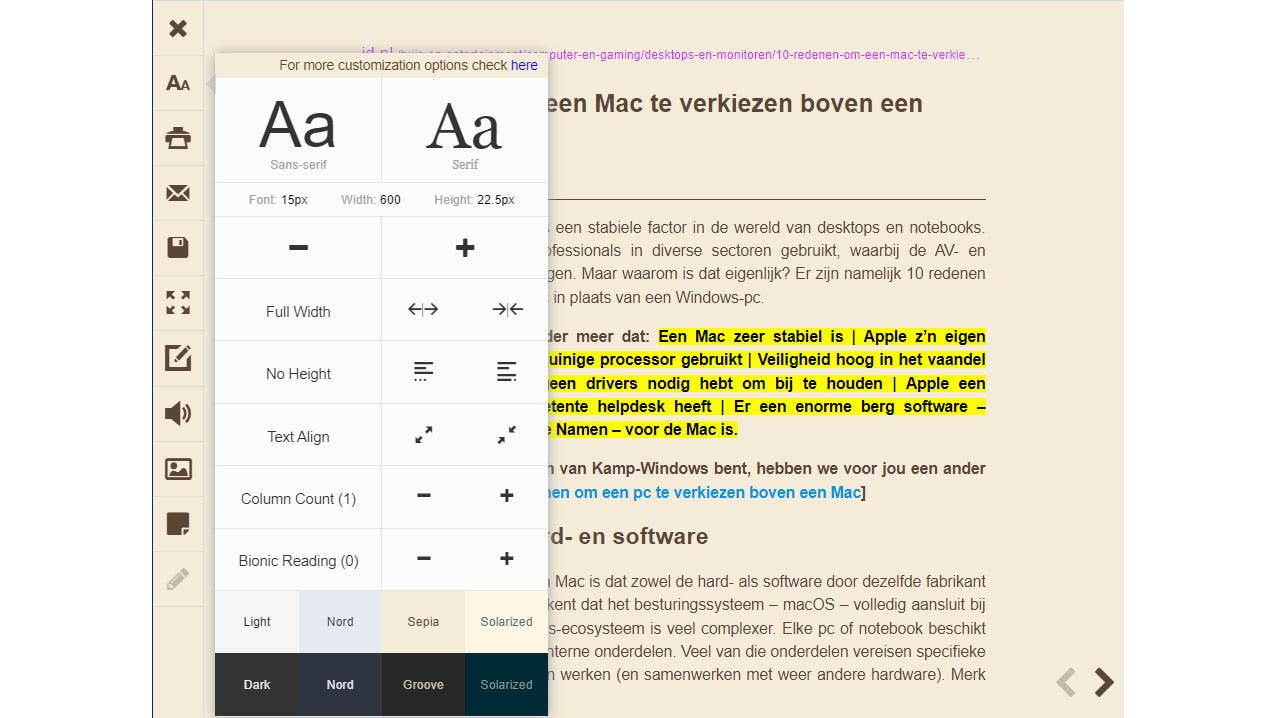Narrow the text column with inward arrows

click(x=507, y=310)
